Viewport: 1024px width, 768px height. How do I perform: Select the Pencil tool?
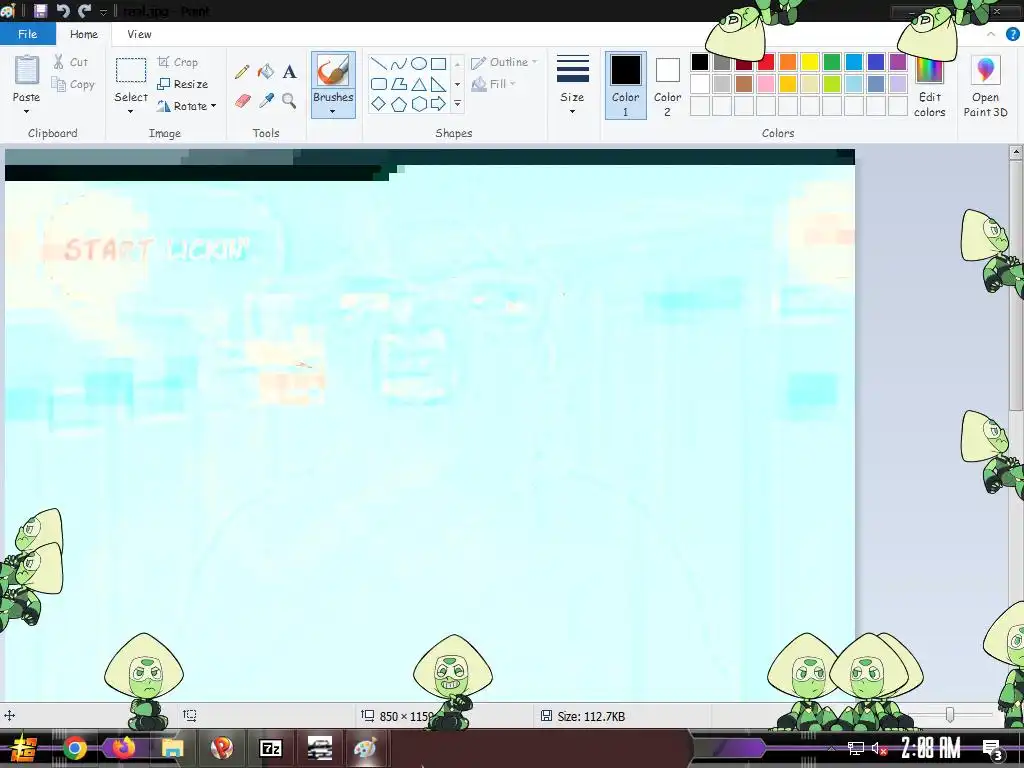tap(242, 71)
